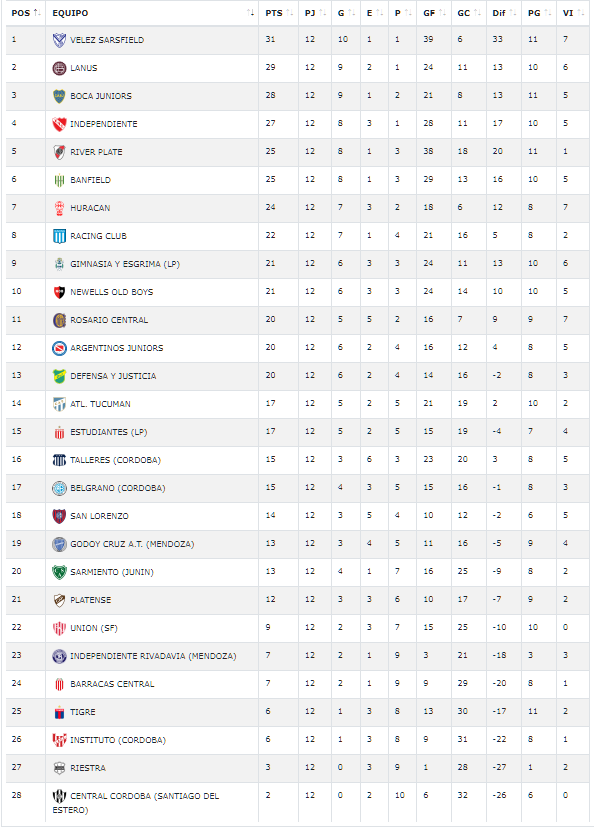
Task: Click the Rosario Central crest icon
Action: tap(59, 320)
